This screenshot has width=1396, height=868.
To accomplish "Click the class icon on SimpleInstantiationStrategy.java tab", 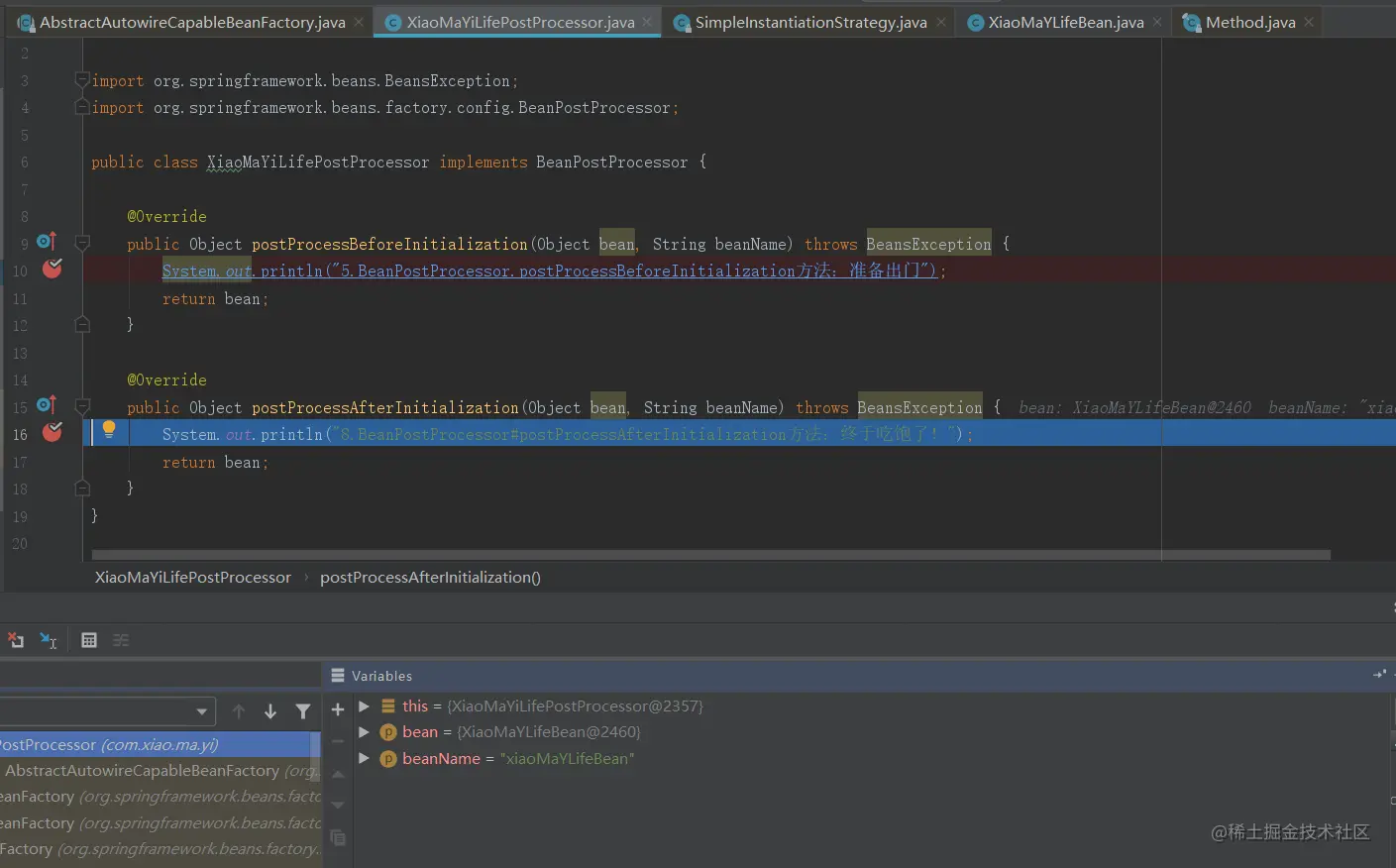I will 682,23.
